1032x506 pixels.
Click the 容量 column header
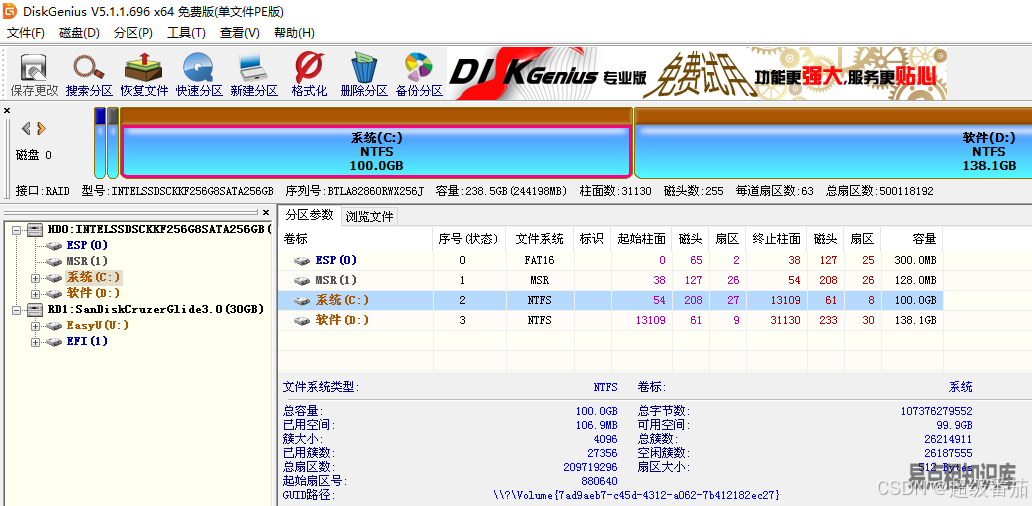912,239
